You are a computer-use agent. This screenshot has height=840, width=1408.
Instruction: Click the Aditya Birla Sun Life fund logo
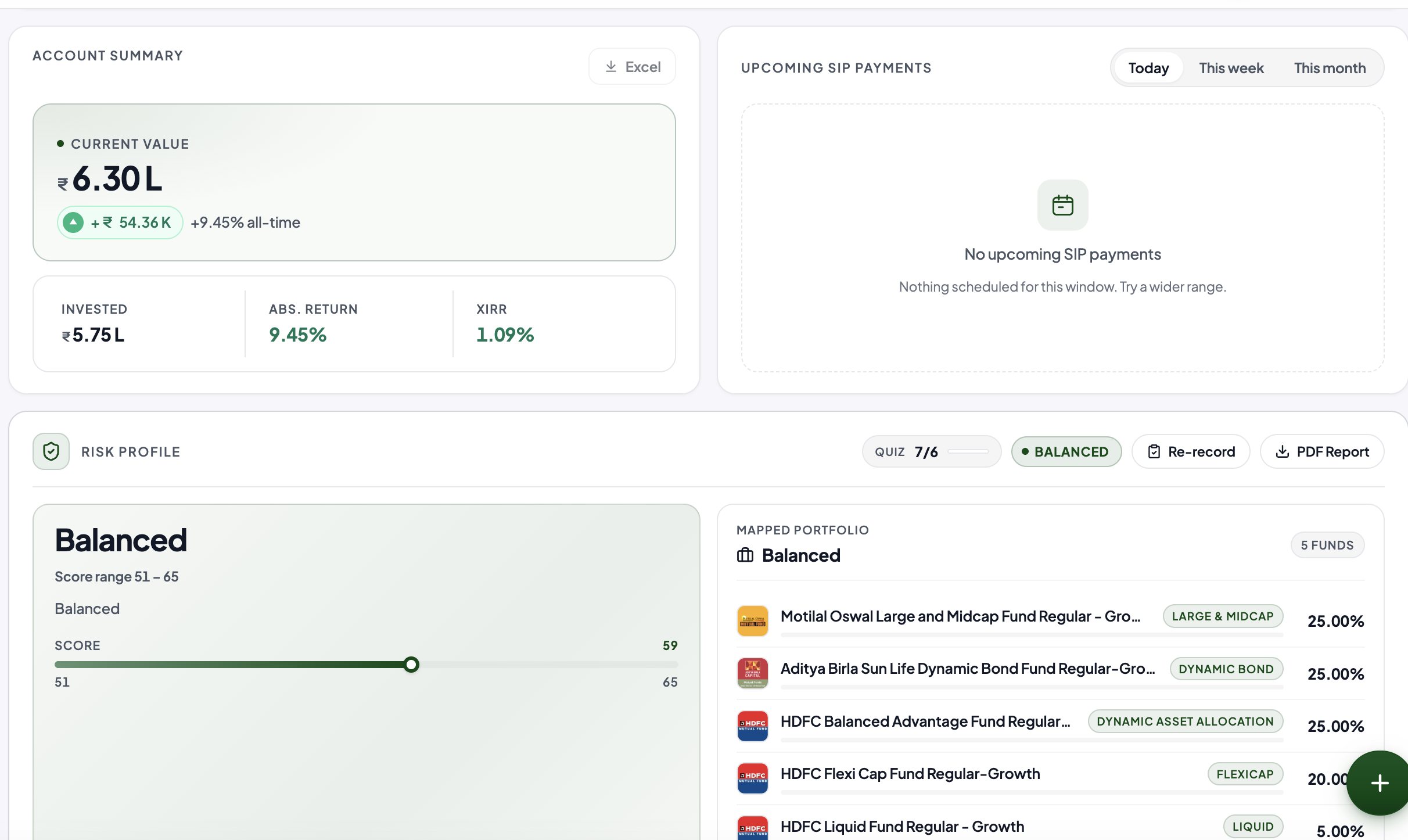tap(753, 673)
